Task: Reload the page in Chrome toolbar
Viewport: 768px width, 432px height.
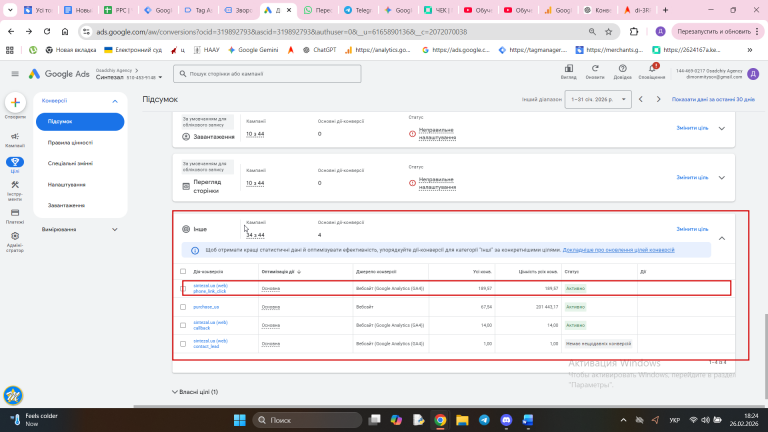Action: 47,31
